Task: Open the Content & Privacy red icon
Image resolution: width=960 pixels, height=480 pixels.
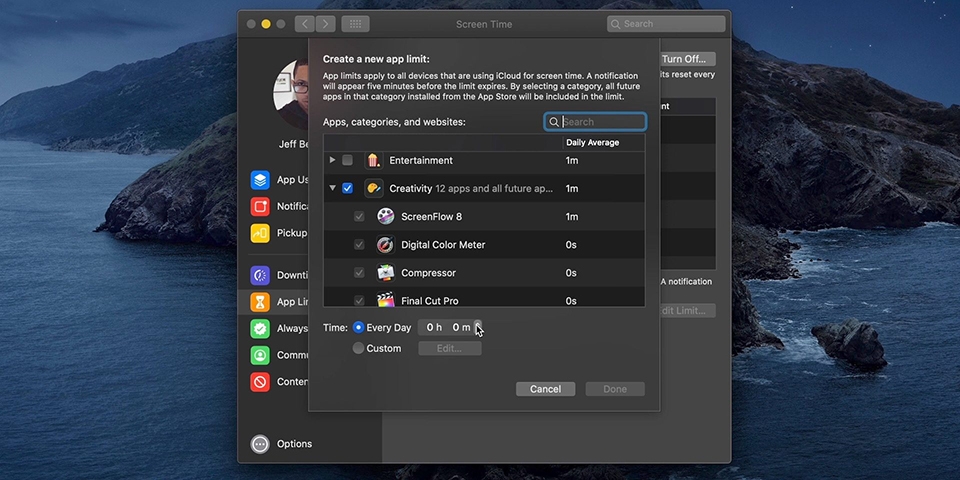Action: pos(260,381)
